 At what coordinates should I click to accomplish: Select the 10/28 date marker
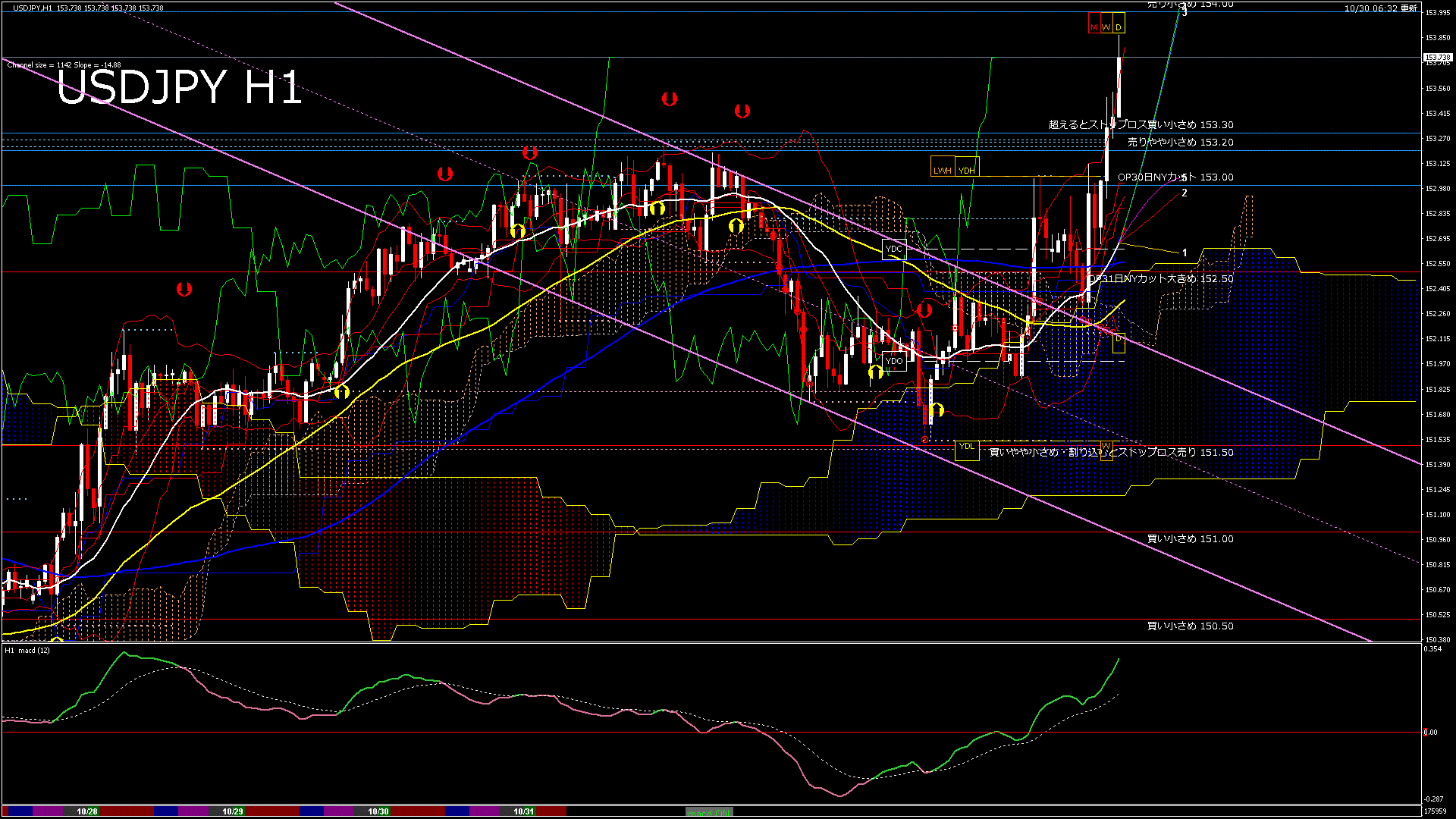tap(87, 811)
